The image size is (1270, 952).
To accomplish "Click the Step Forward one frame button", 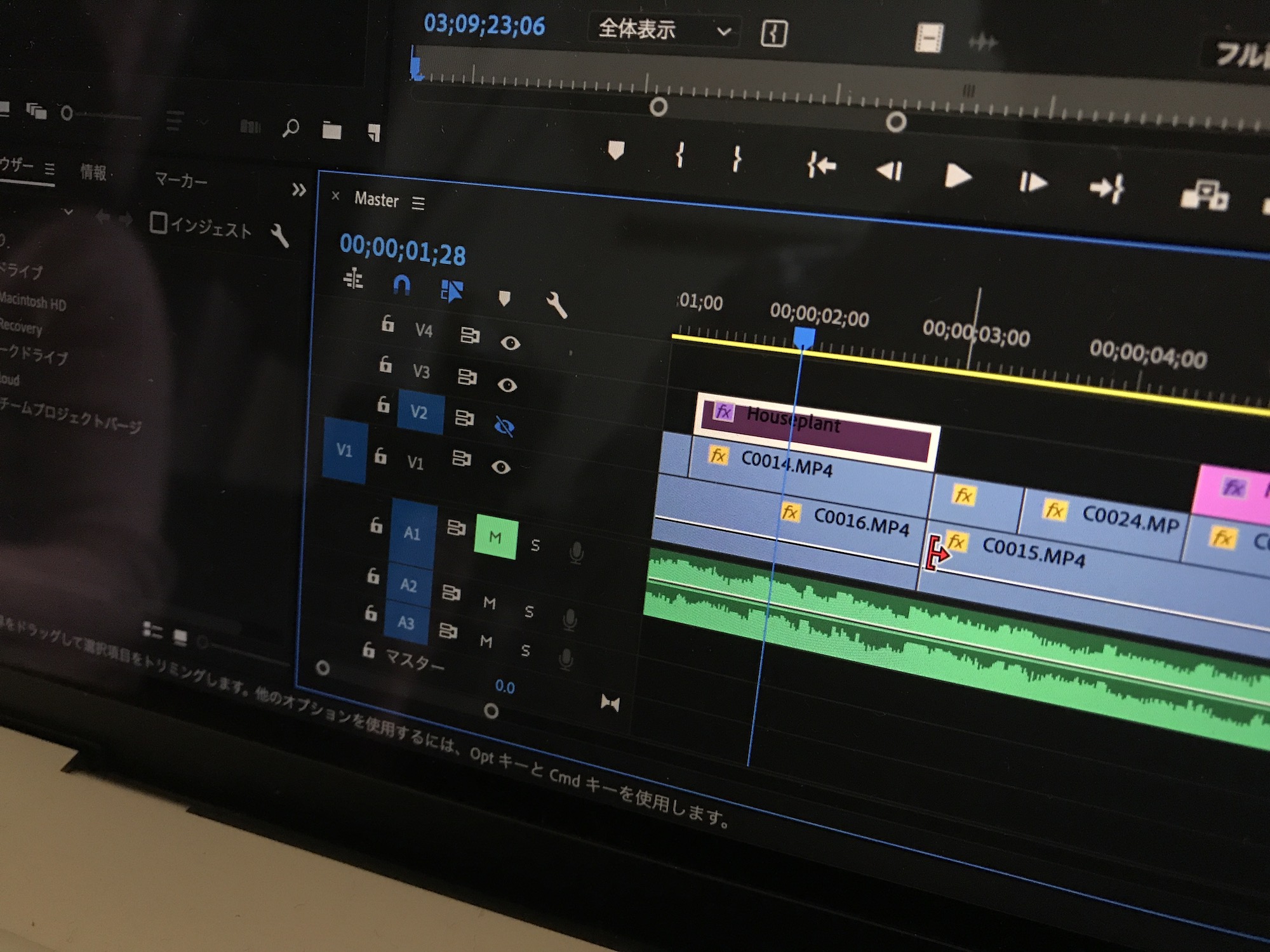I will click(x=1033, y=183).
